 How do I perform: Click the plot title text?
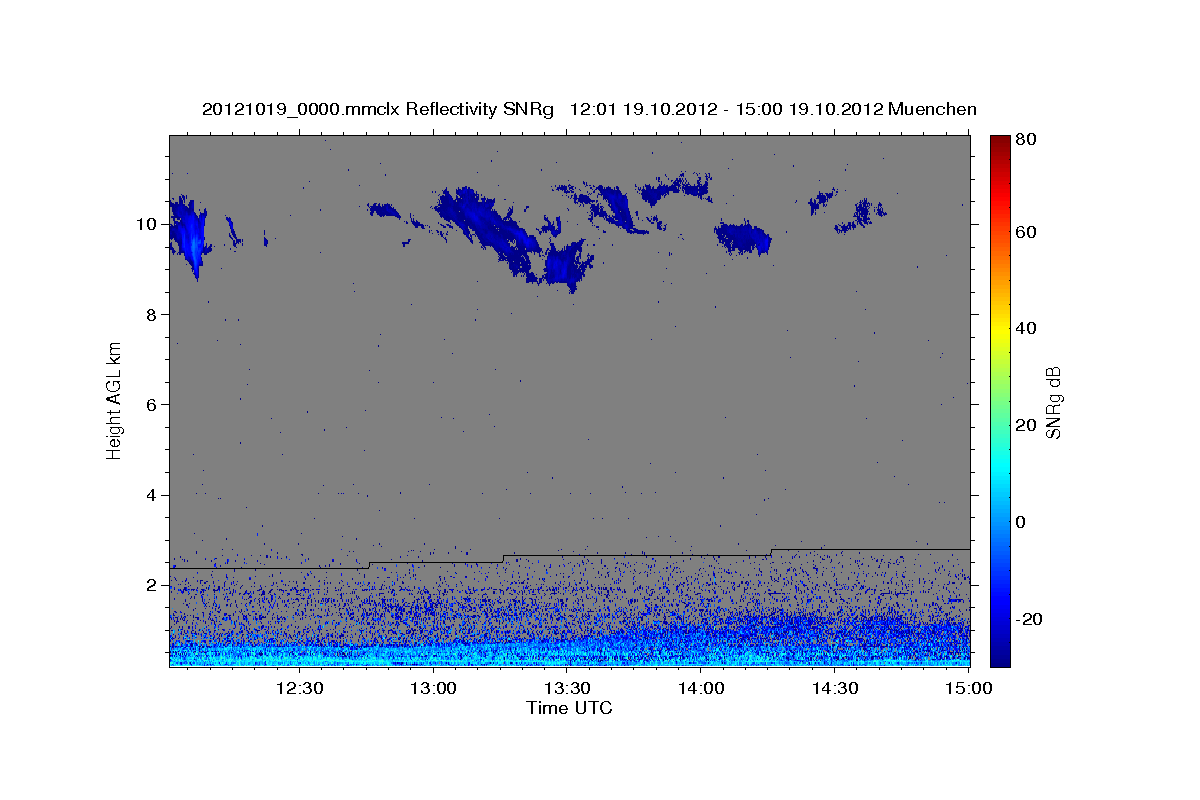click(589, 109)
